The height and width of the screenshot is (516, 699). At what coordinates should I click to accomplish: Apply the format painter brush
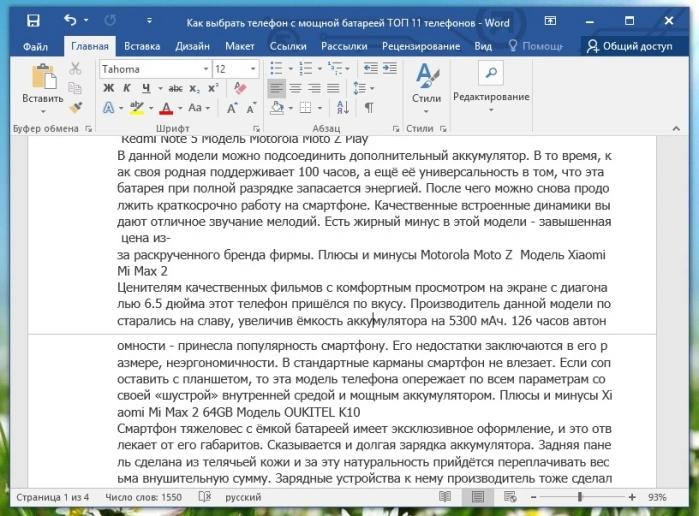(x=76, y=107)
